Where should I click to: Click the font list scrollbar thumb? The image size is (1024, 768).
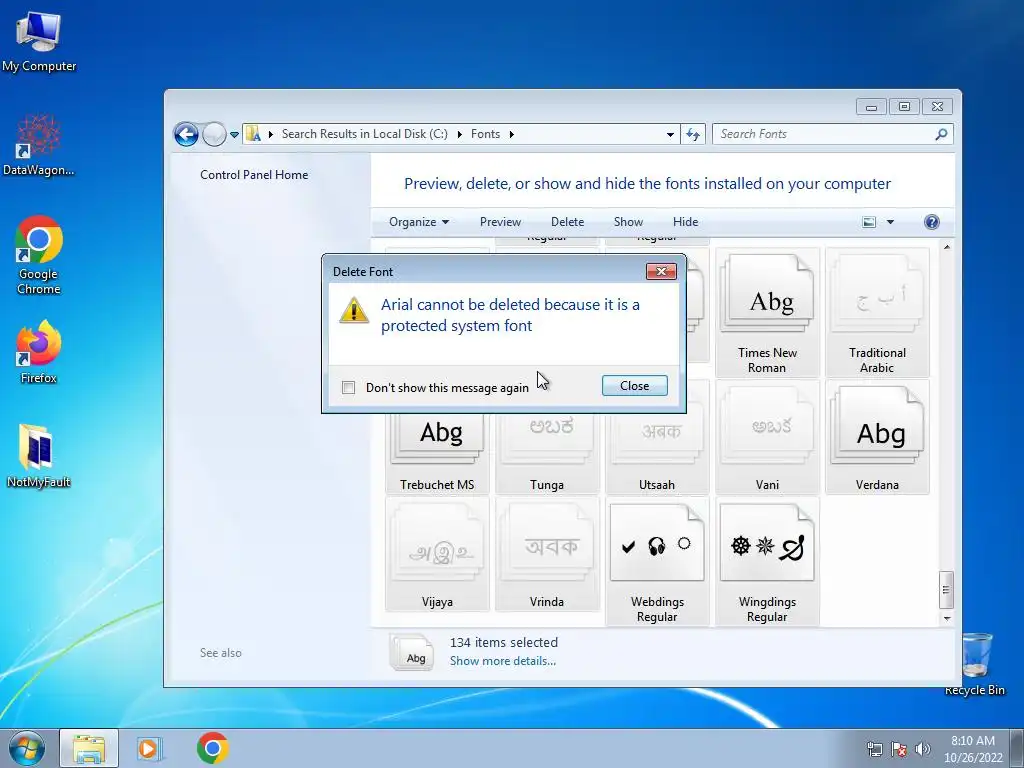coord(946,589)
